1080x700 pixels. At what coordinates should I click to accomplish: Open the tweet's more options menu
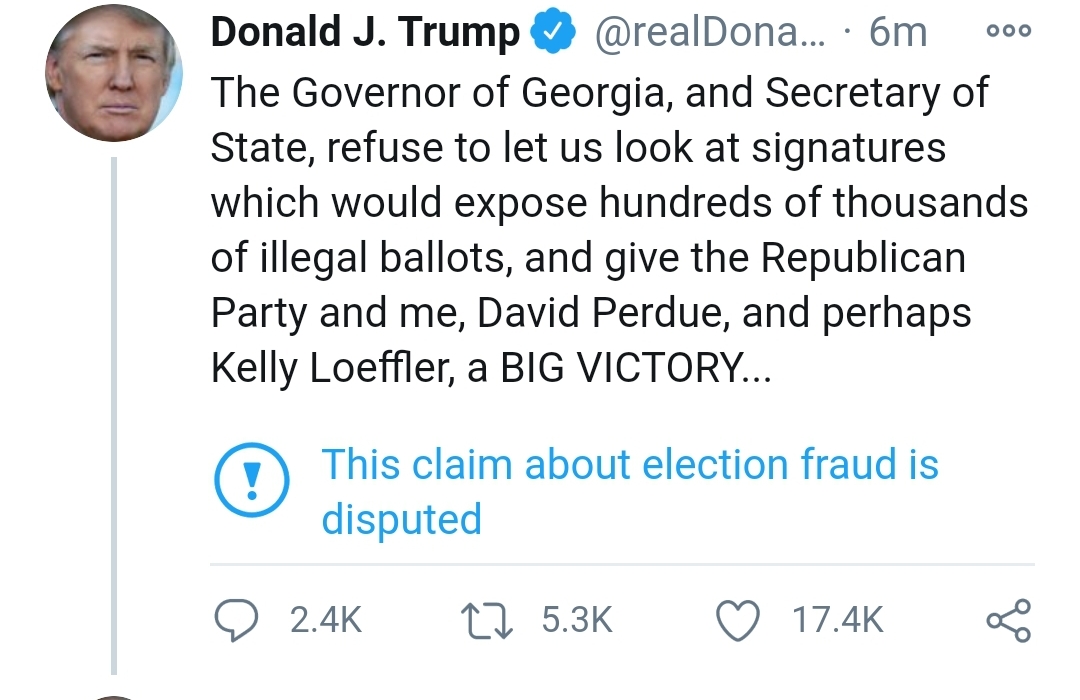[x=1008, y=31]
